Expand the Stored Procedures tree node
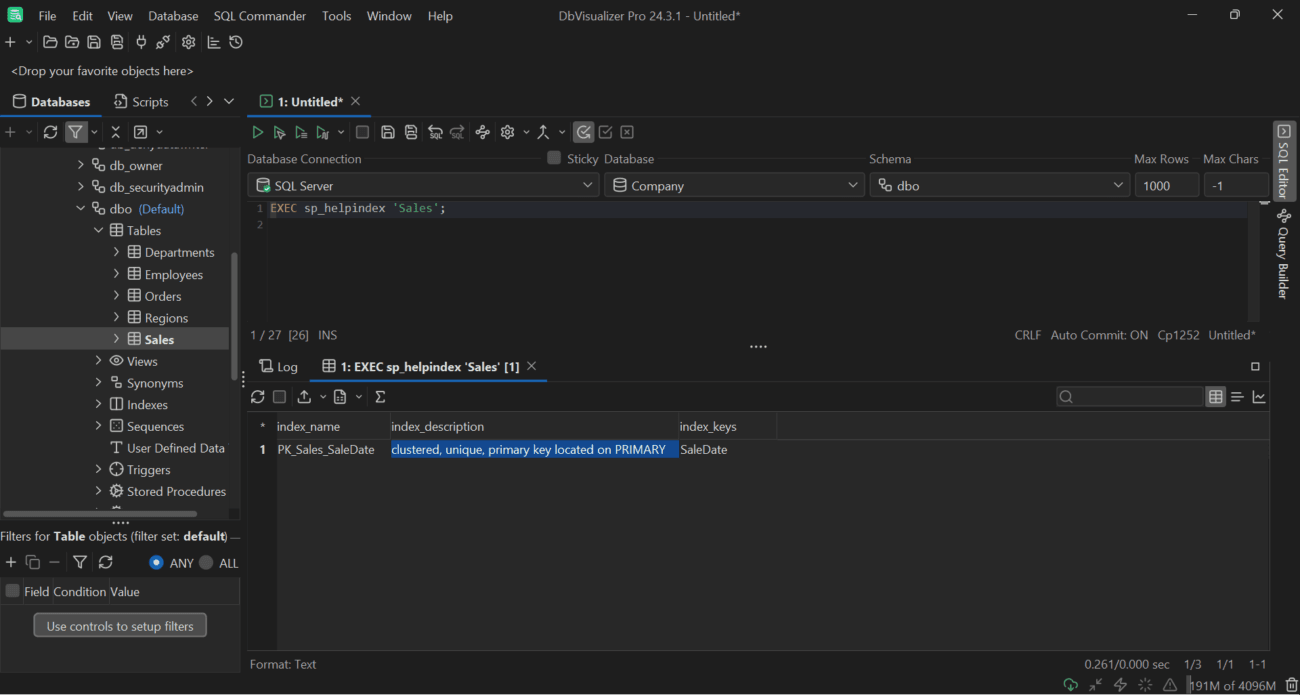The height and width of the screenshot is (695, 1300). (x=99, y=490)
